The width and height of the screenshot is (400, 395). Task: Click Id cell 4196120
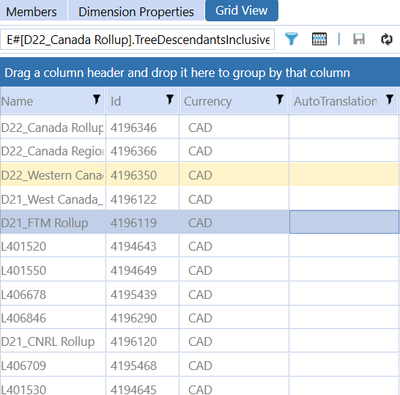[x=143, y=342]
